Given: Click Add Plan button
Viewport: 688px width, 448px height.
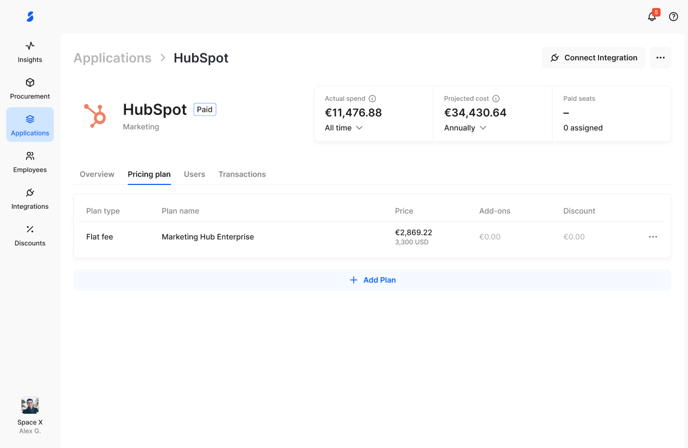Looking at the screenshot, I should point(372,280).
